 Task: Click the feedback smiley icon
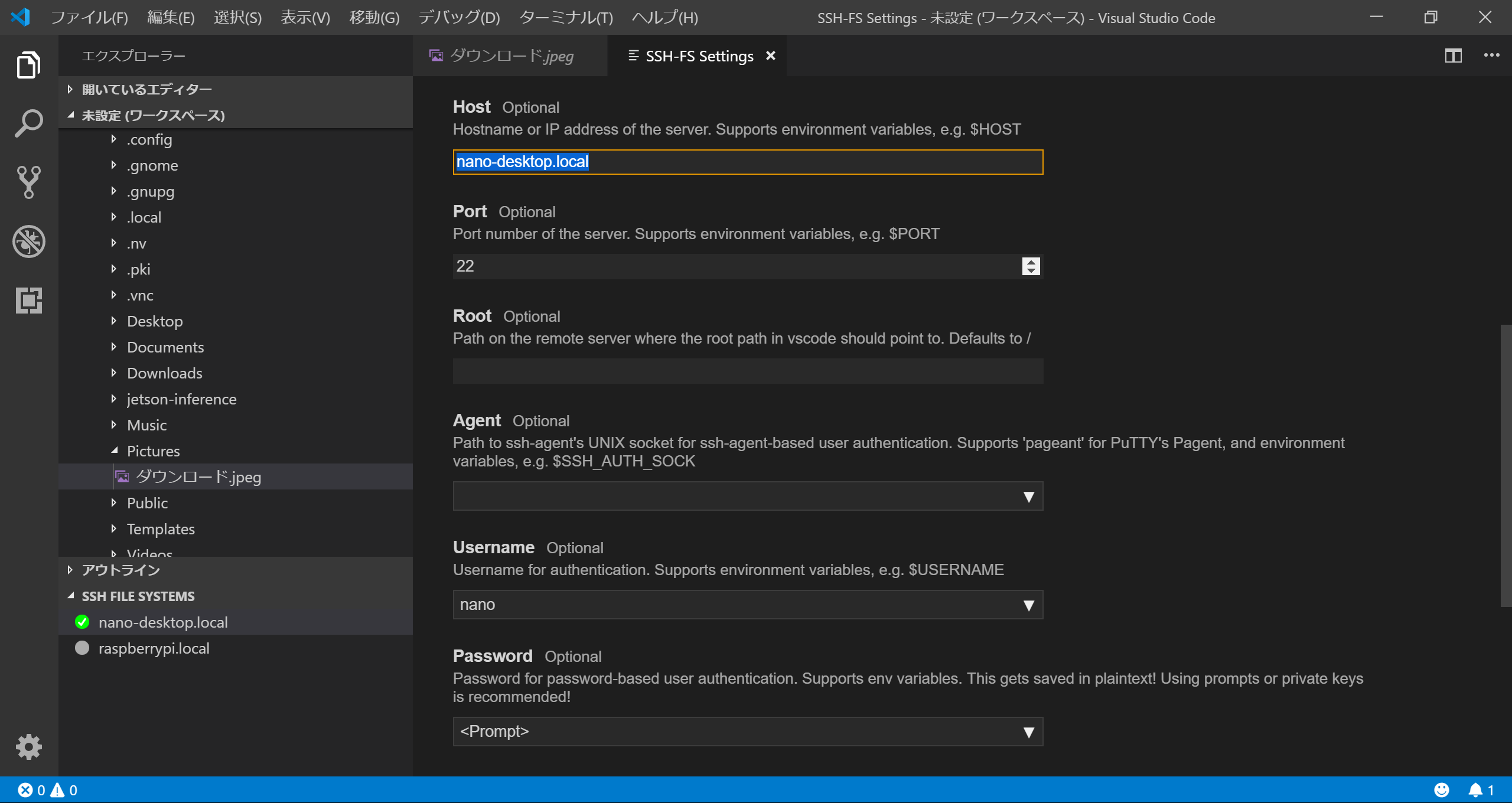[1442, 790]
